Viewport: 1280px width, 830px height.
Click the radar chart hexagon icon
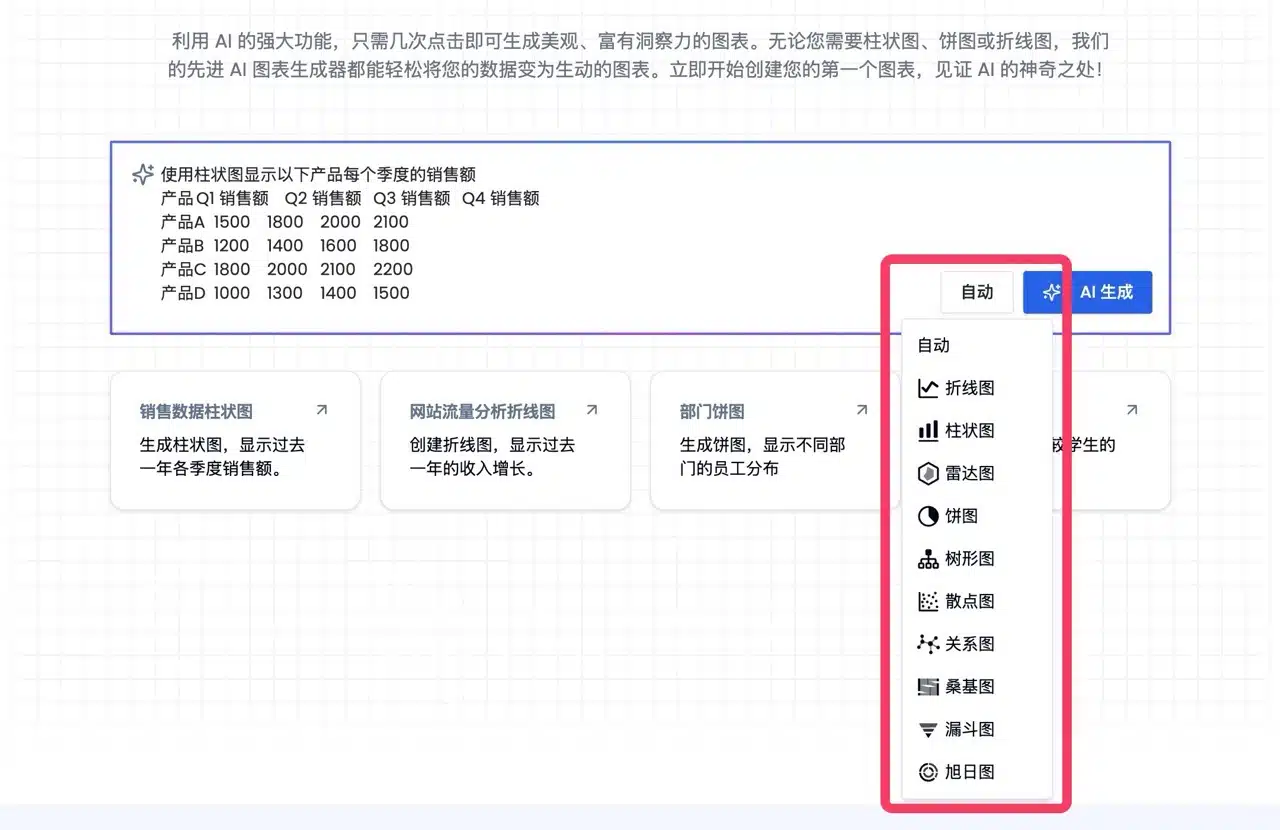point(927,474)
